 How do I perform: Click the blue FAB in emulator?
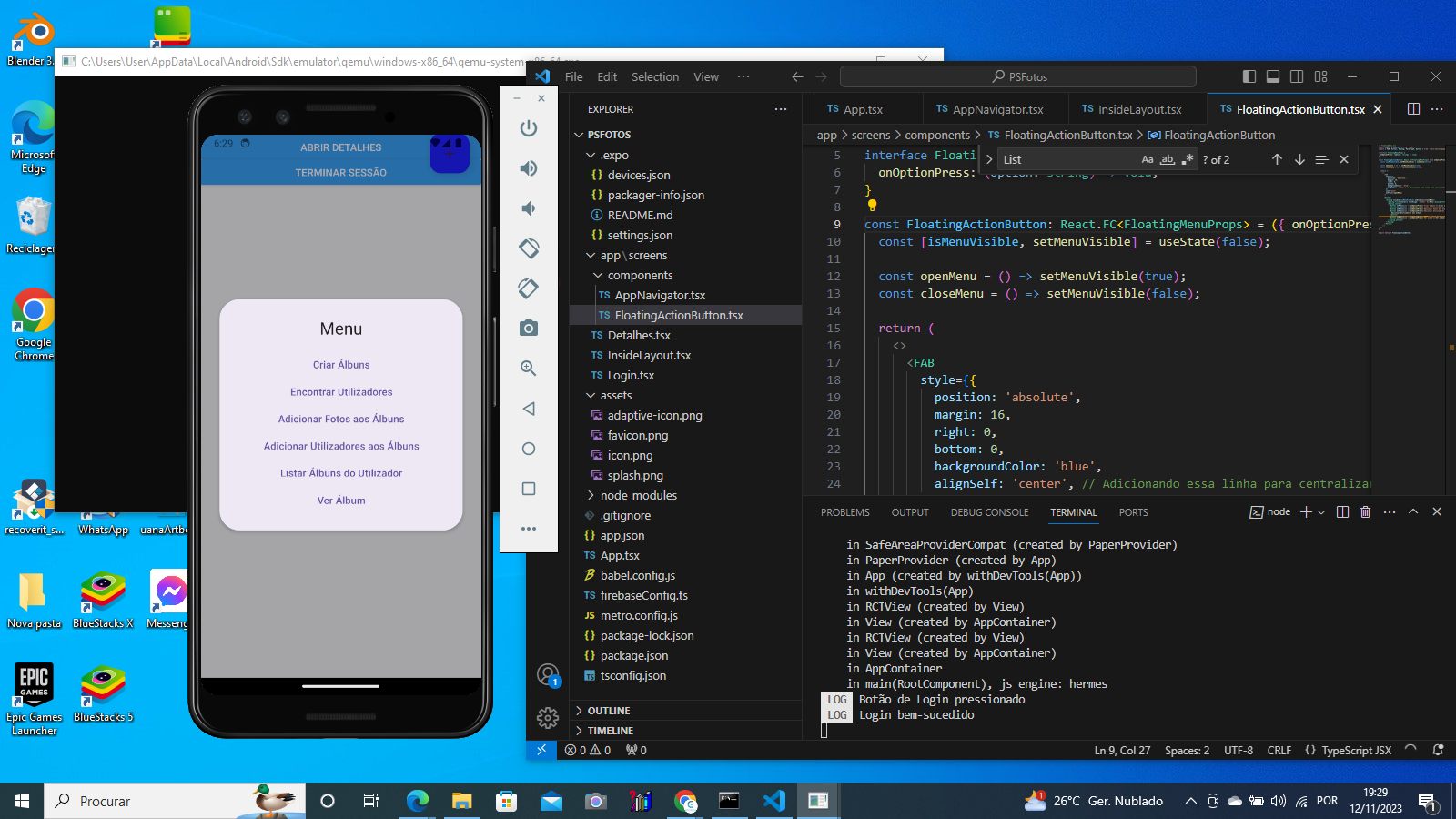click(450, 153)
